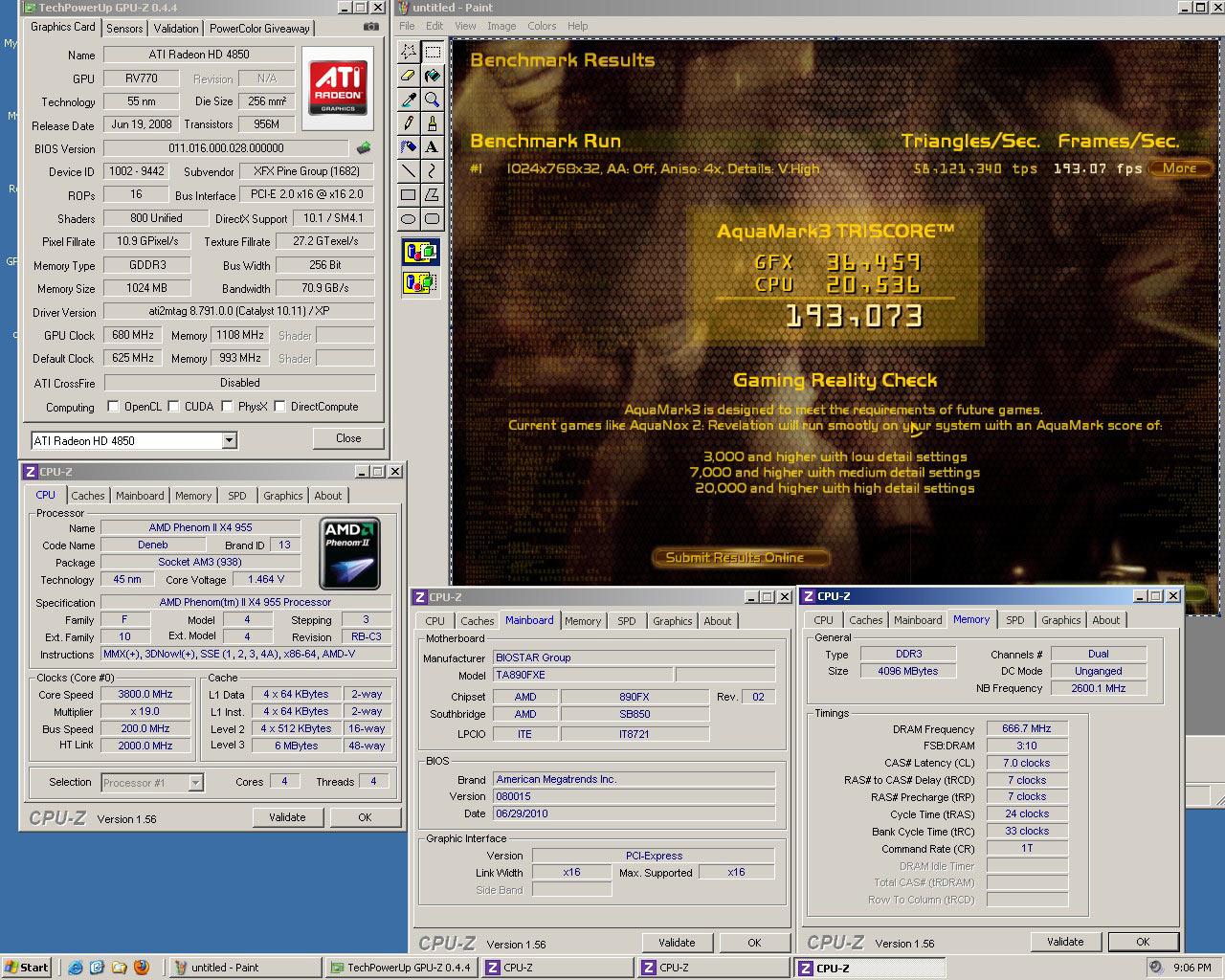This screenshot has width=1225, height=980.
Task: Click the GPU Name field ATI Radeon HD 4850
Action: pyautogui.click(x=199, y=55)
